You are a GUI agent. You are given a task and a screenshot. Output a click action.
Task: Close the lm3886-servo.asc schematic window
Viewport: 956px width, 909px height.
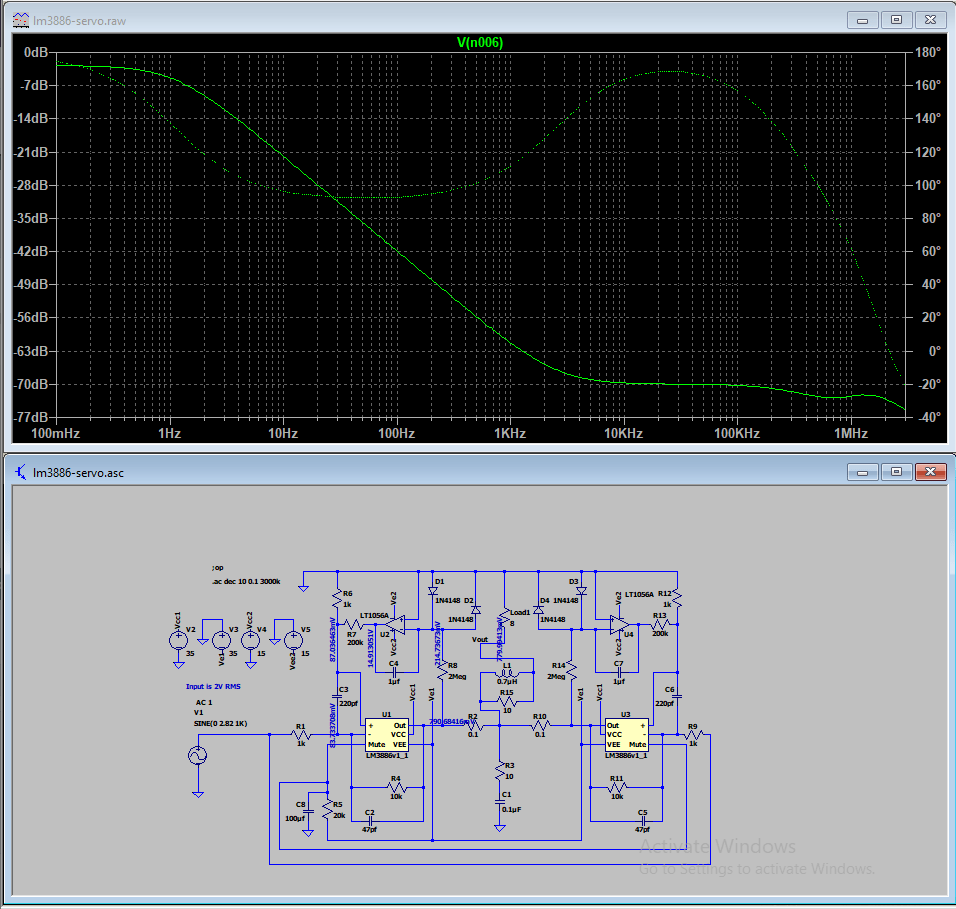[x=930, y=472]
